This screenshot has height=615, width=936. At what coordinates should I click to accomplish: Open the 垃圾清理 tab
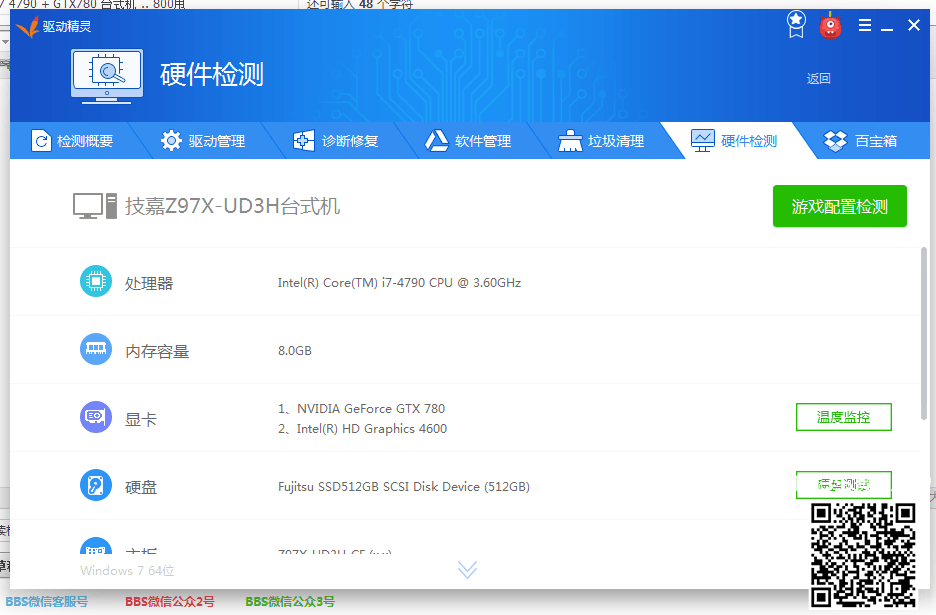coord(601,141)
